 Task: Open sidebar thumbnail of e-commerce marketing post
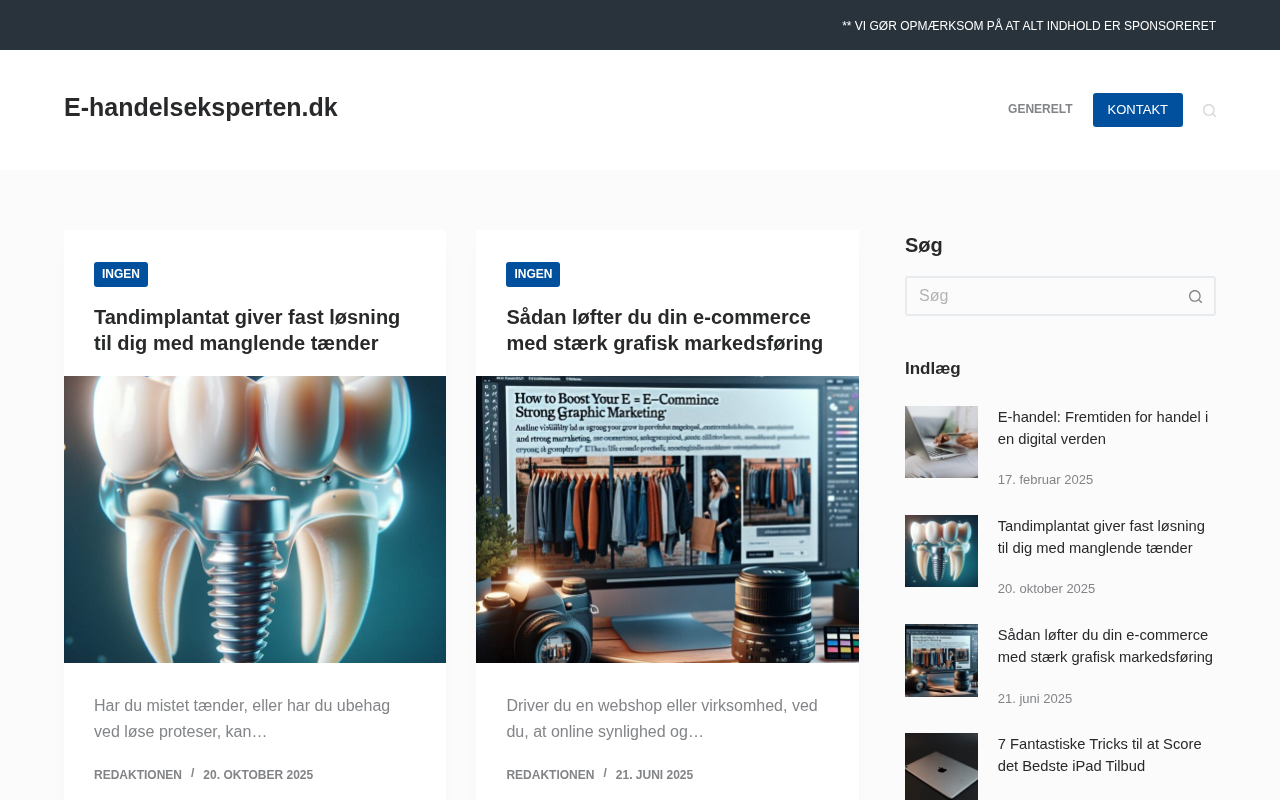[941, 660]
